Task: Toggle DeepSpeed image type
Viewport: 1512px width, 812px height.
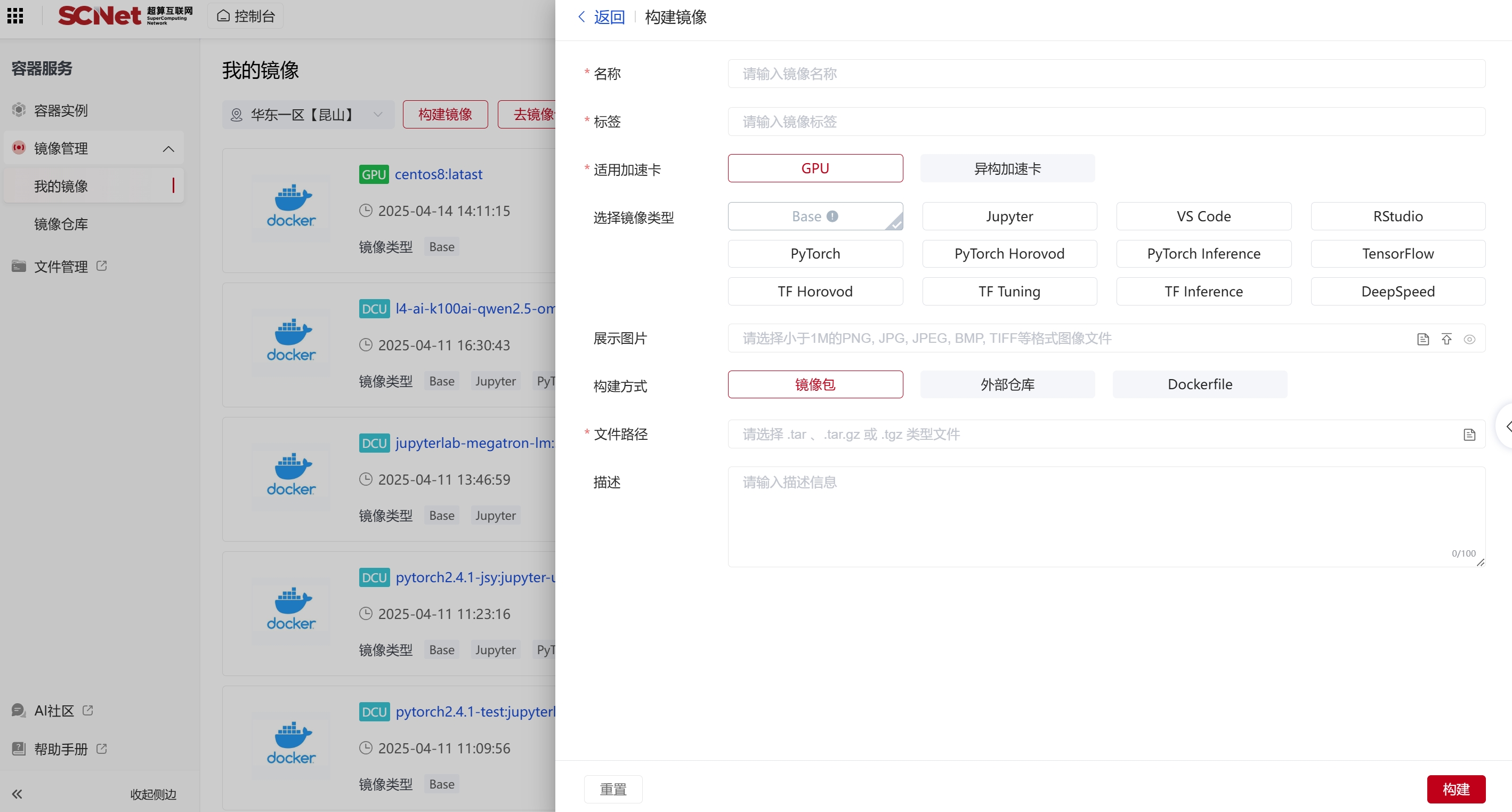Action: 1397,291
